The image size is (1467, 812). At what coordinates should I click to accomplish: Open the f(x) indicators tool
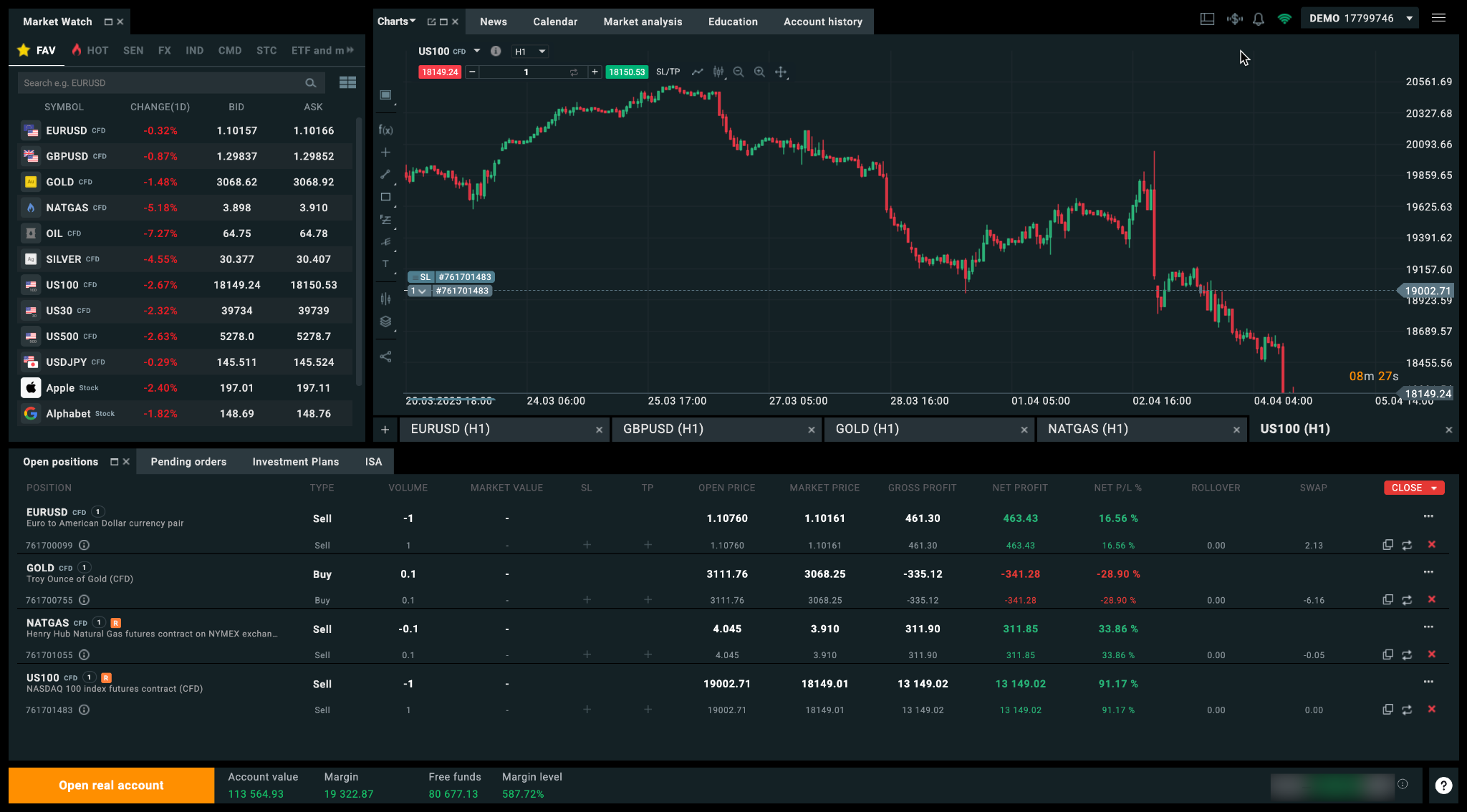pyautogui.click(x=385, y=130)
